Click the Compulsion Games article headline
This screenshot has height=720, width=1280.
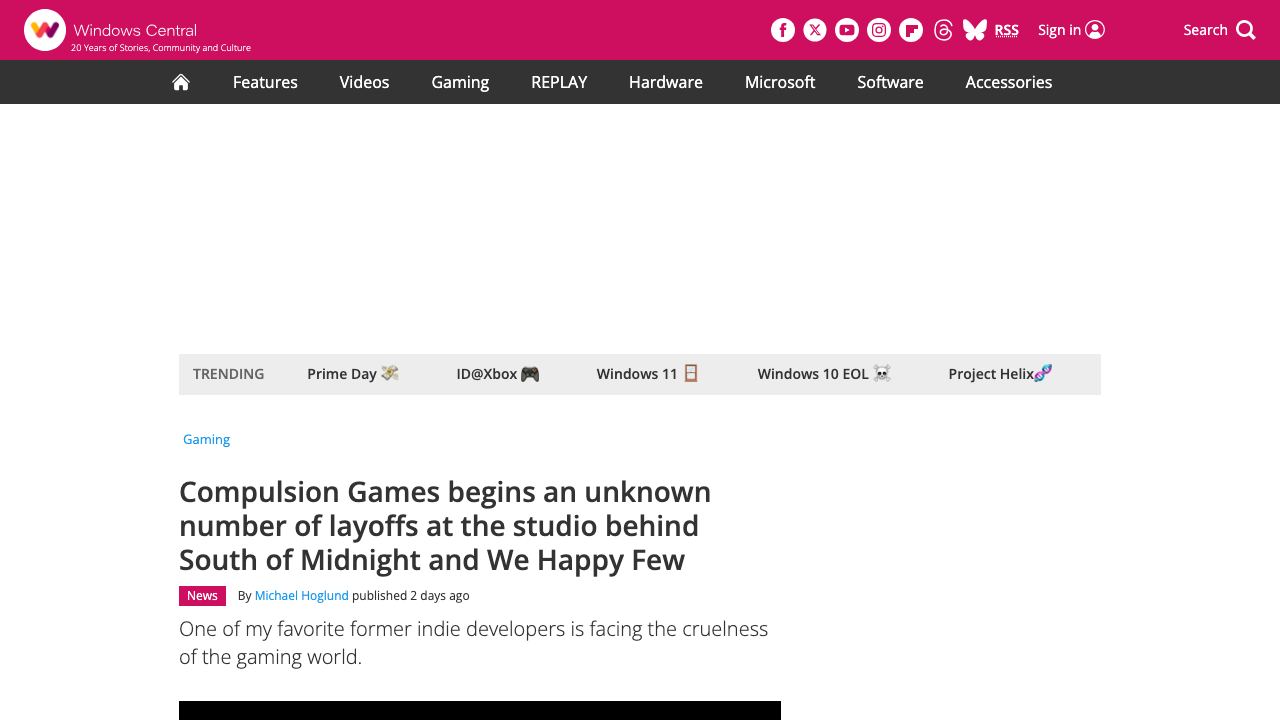pos(445,526)
